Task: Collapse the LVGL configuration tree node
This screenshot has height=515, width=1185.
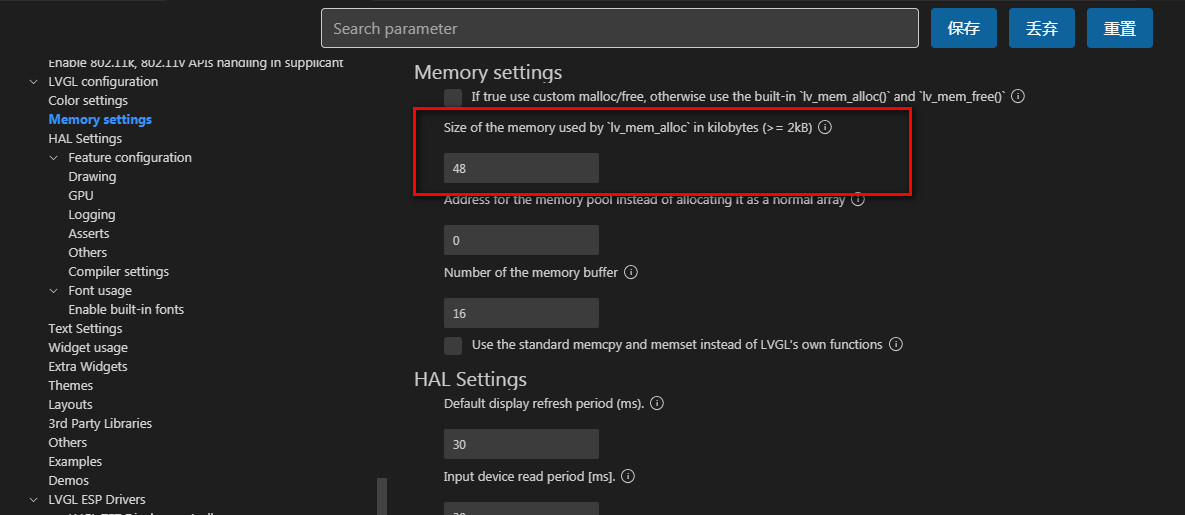Action: (33, 82)
